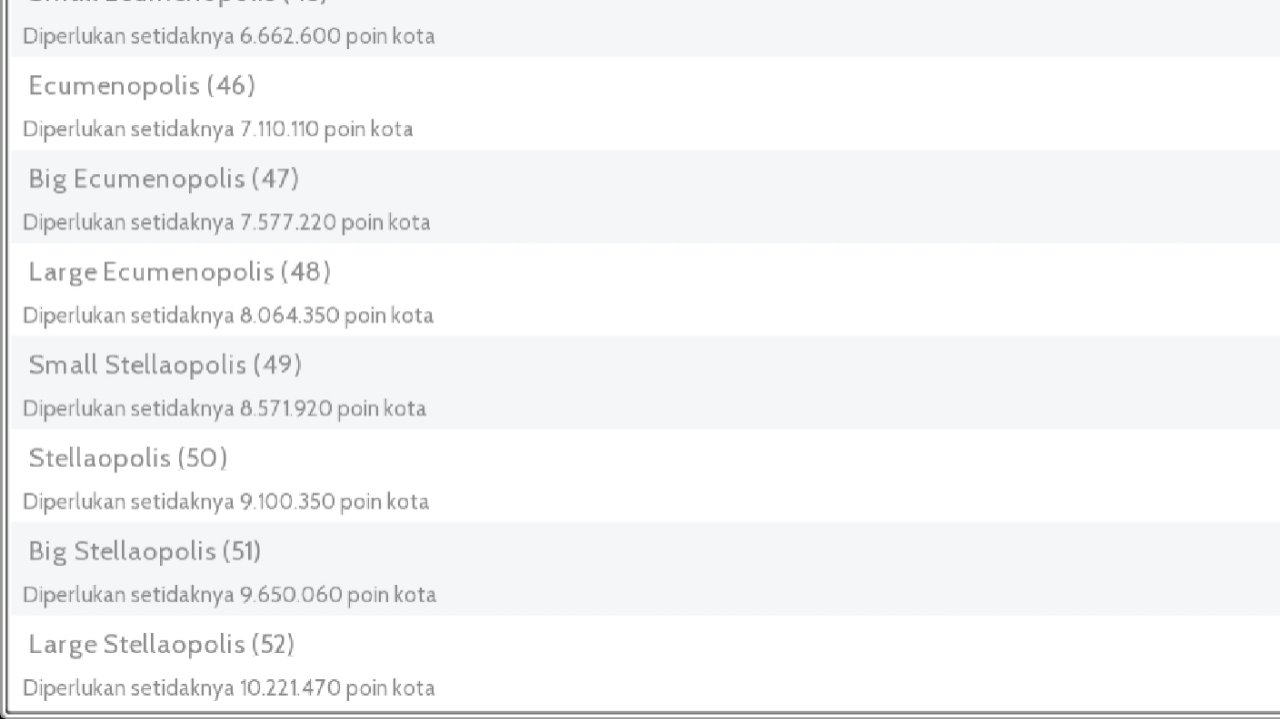Tap the level number (47) after Big Ecumenopolis

(x=275, y=179)
